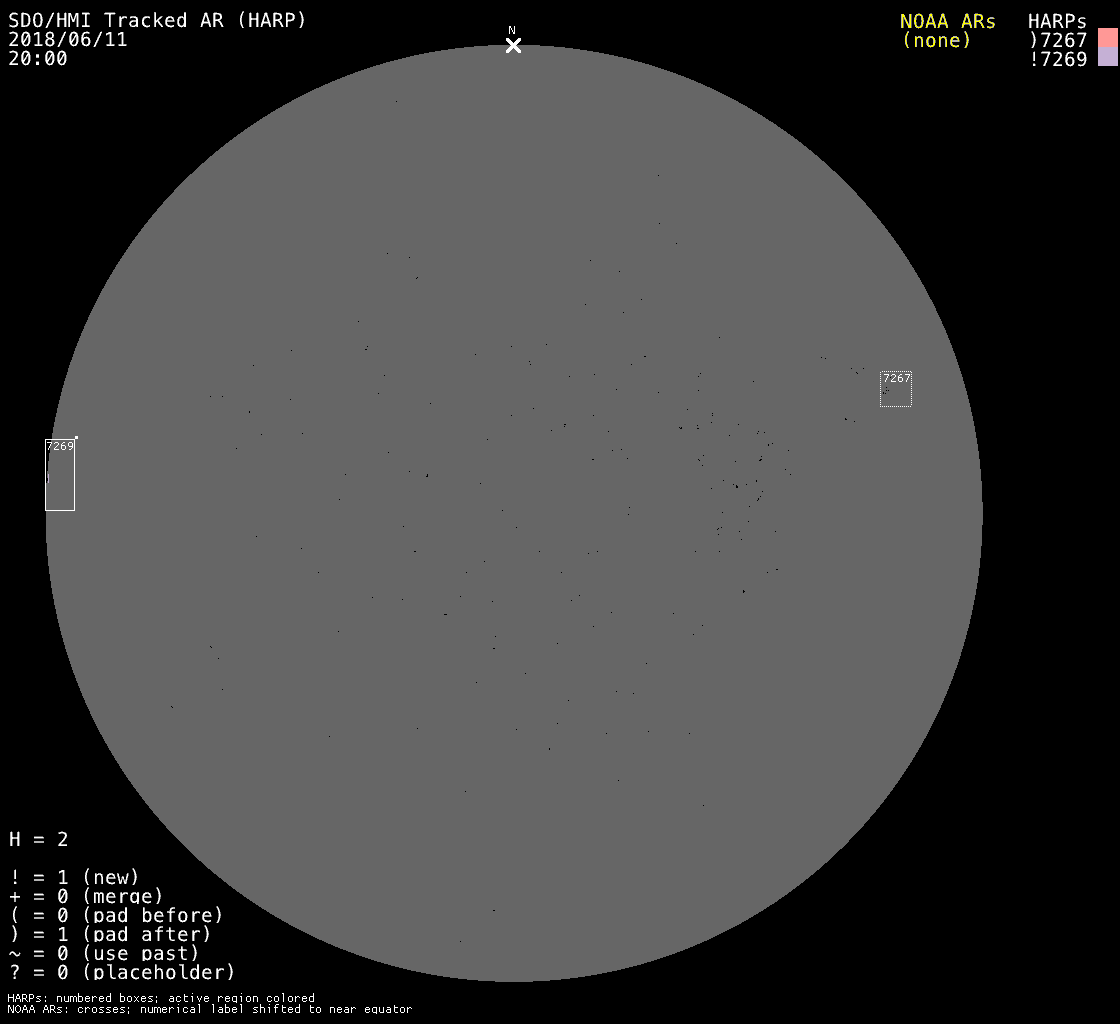Click the ") = 1 (pad after)" legend line
This screenshot has width=1120, height=1024.
tap(110, 934)
